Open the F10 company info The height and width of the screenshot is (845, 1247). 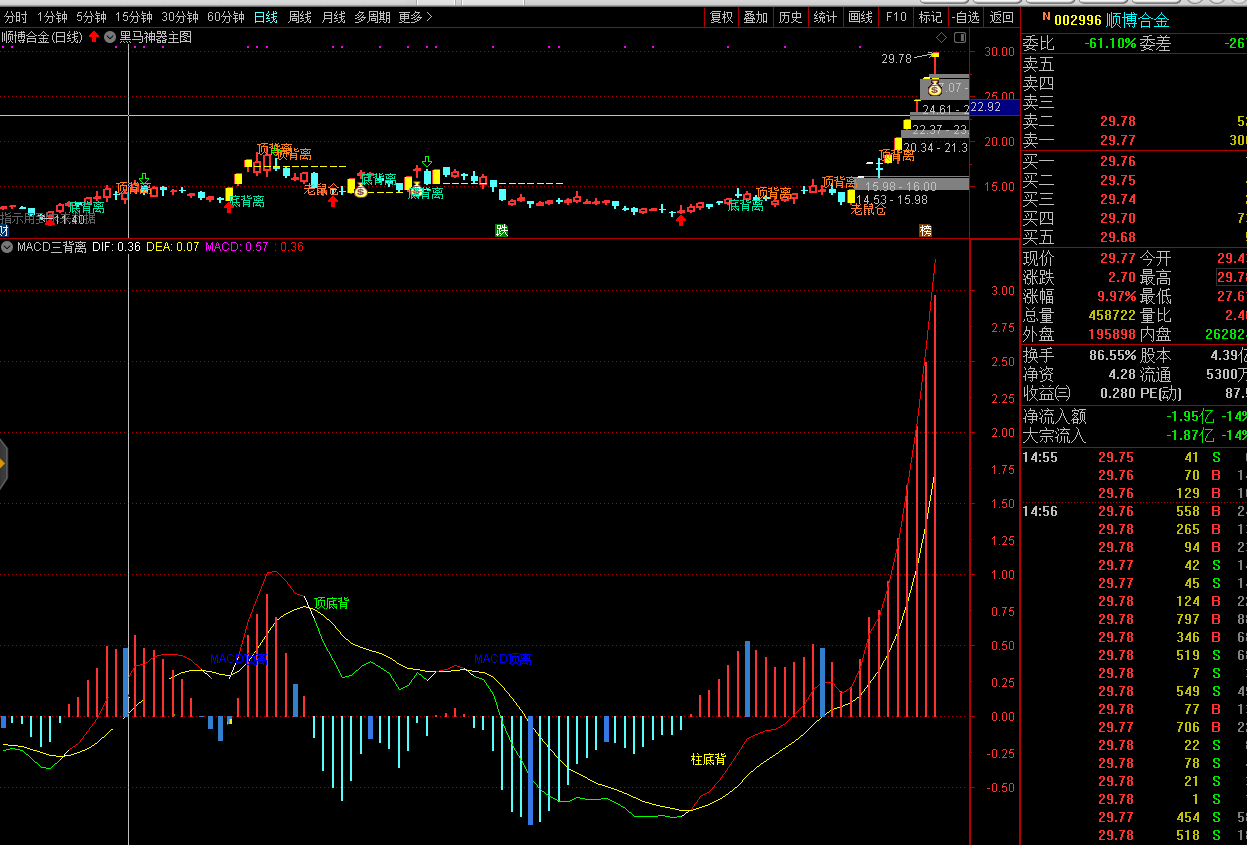click(896, 17)
